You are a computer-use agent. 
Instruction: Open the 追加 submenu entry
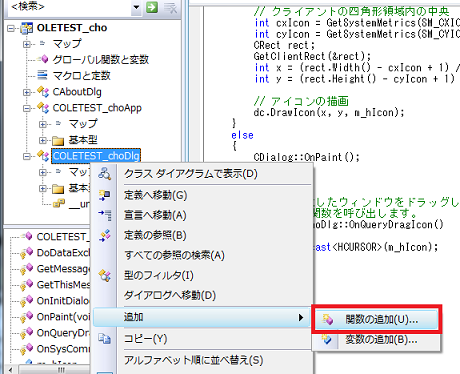pyautogui.click(x=202, y=317)
